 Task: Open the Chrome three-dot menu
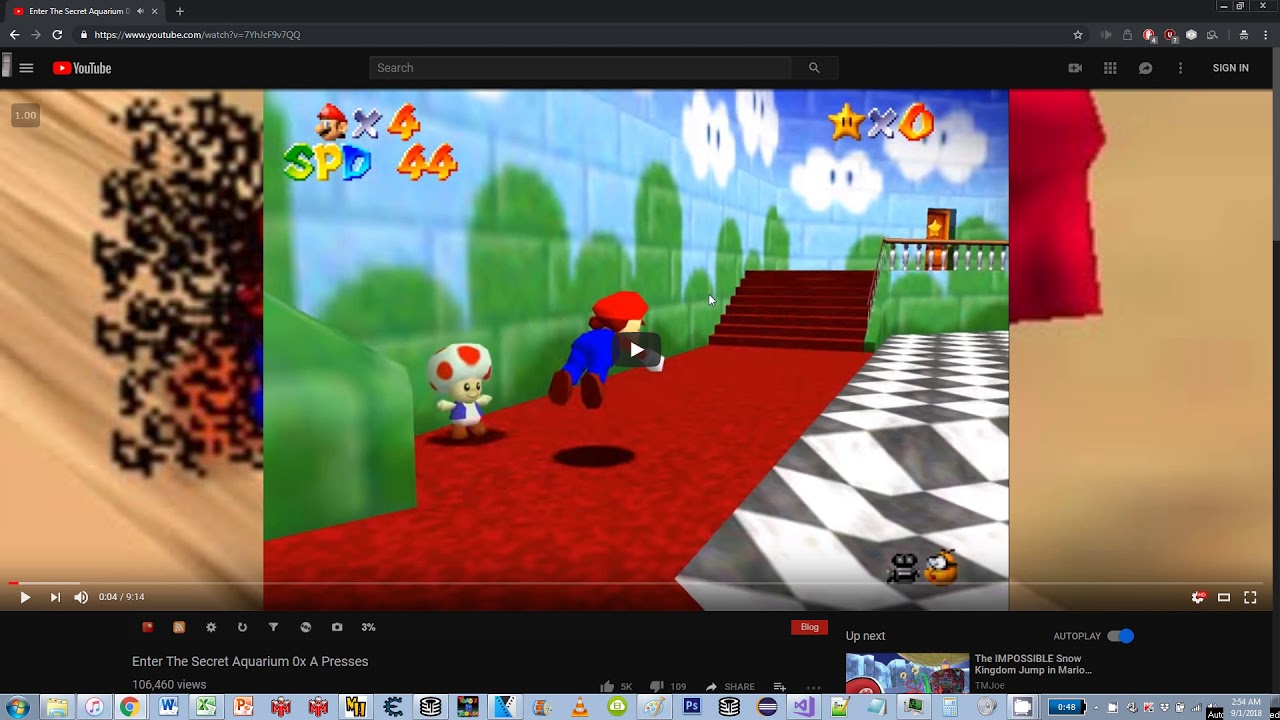(1264, 34)
